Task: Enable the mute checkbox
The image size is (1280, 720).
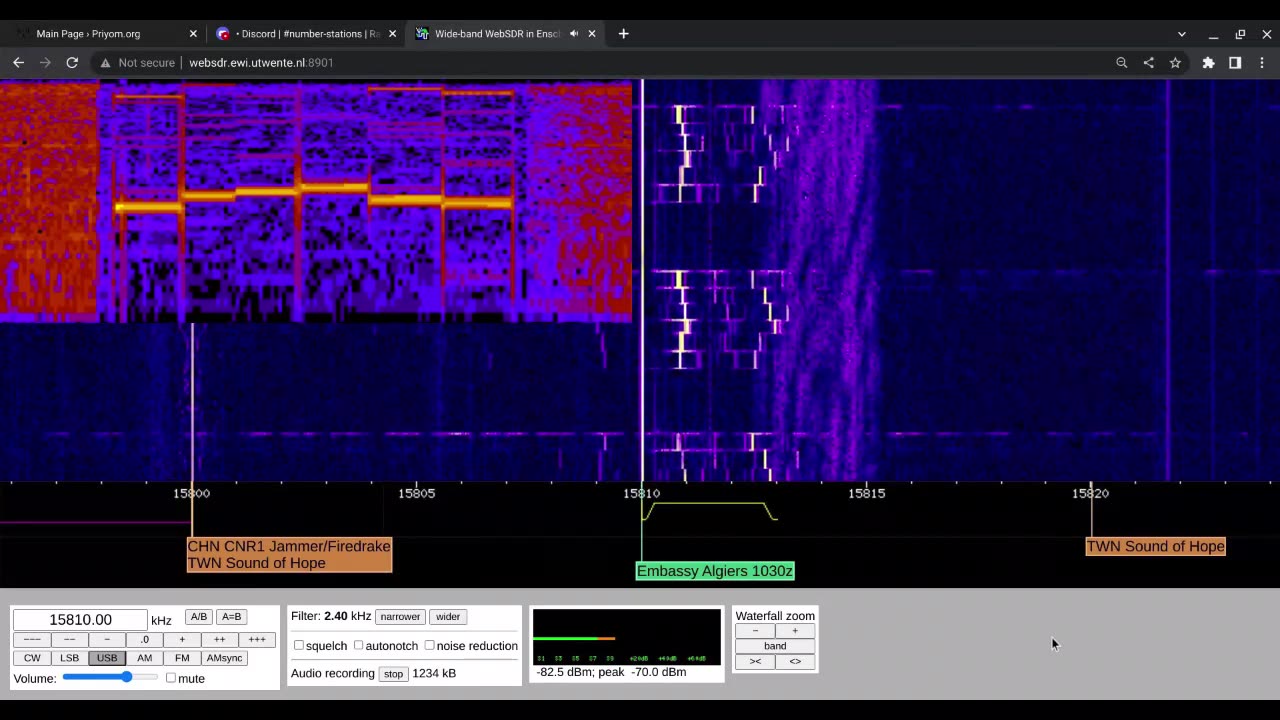Action: coord(171,678)
